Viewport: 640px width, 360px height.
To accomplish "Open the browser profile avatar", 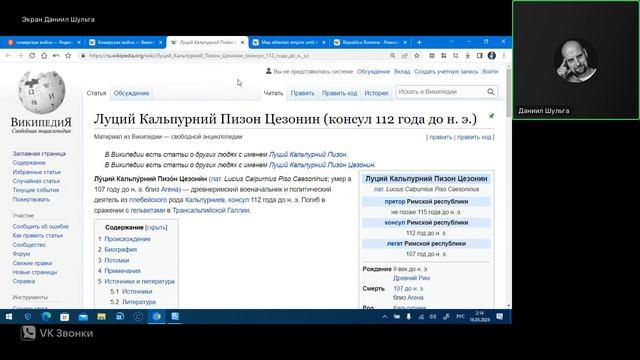I will (x=491, y=56).
